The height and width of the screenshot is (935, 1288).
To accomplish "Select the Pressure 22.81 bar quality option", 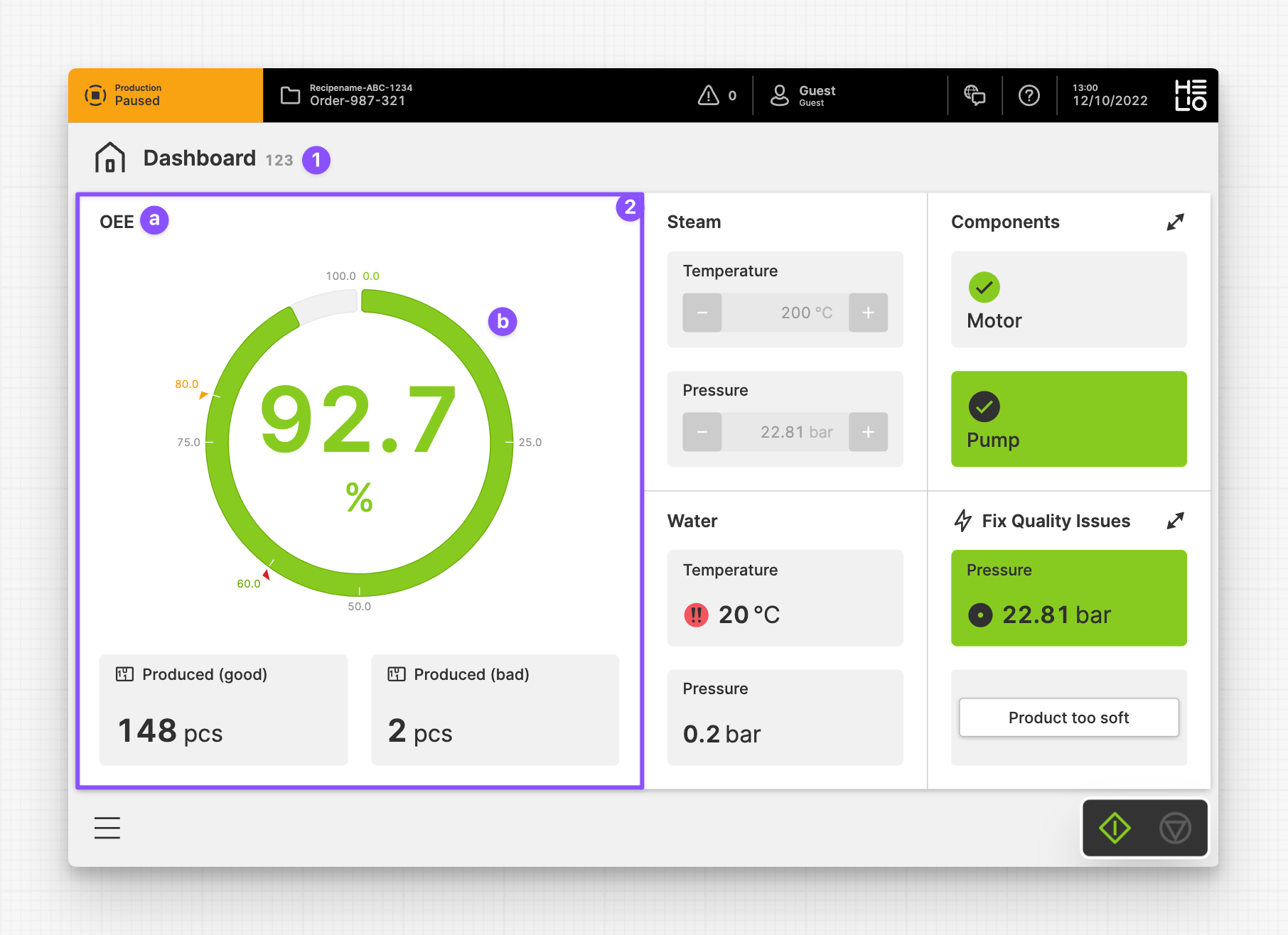I will point(1068,598).
